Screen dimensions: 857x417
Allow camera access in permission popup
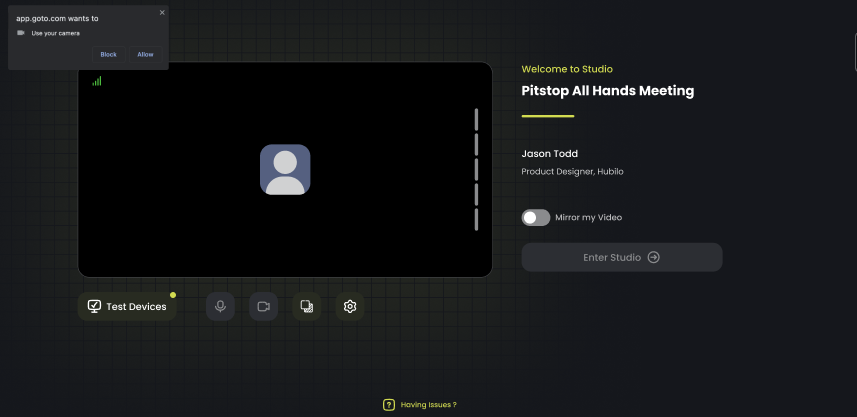click(x=145, y=55)
